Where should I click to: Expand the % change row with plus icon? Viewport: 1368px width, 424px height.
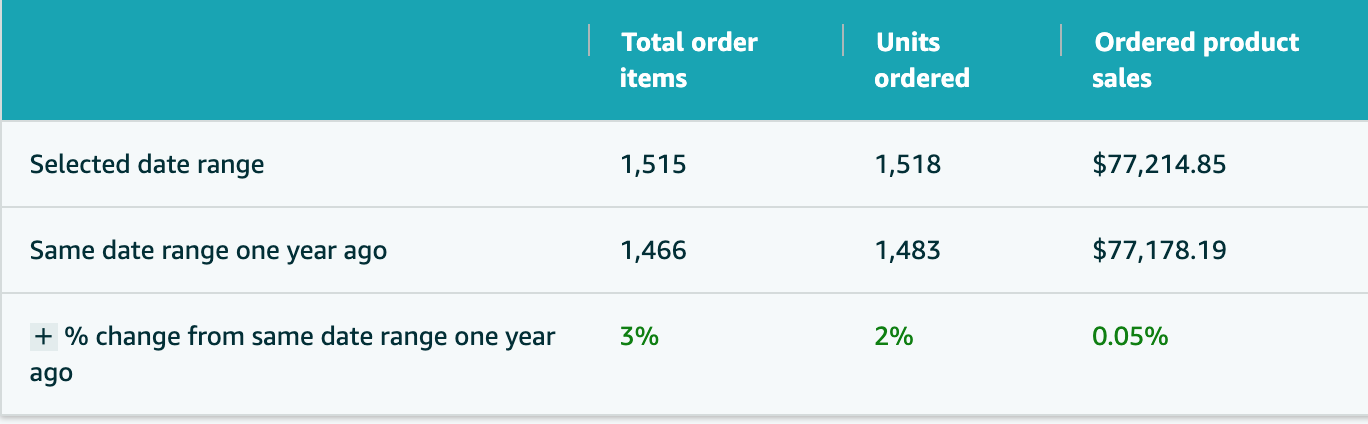(x=44, y=337)
